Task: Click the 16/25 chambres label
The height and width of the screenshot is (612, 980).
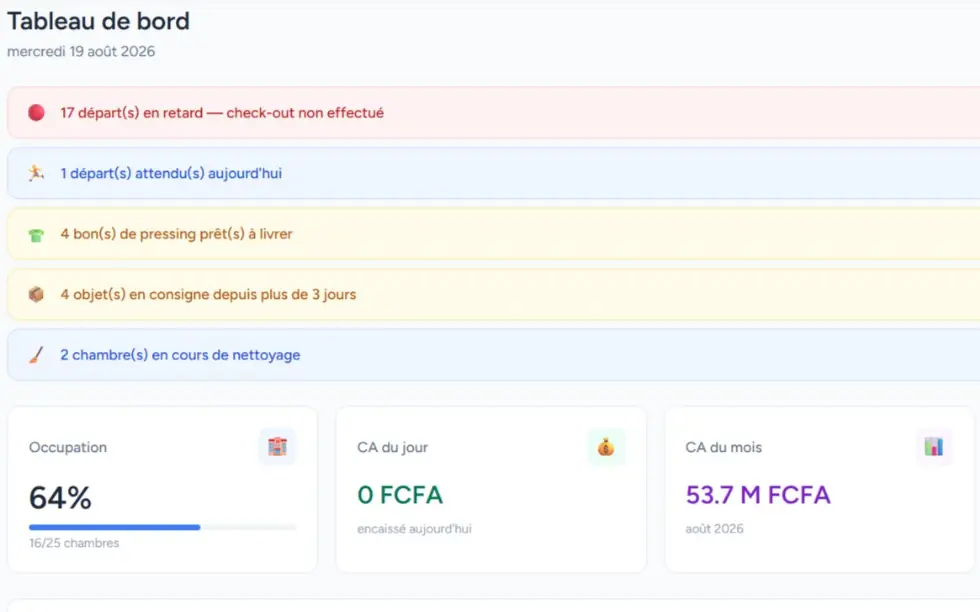Action: [x=74, y=543]
